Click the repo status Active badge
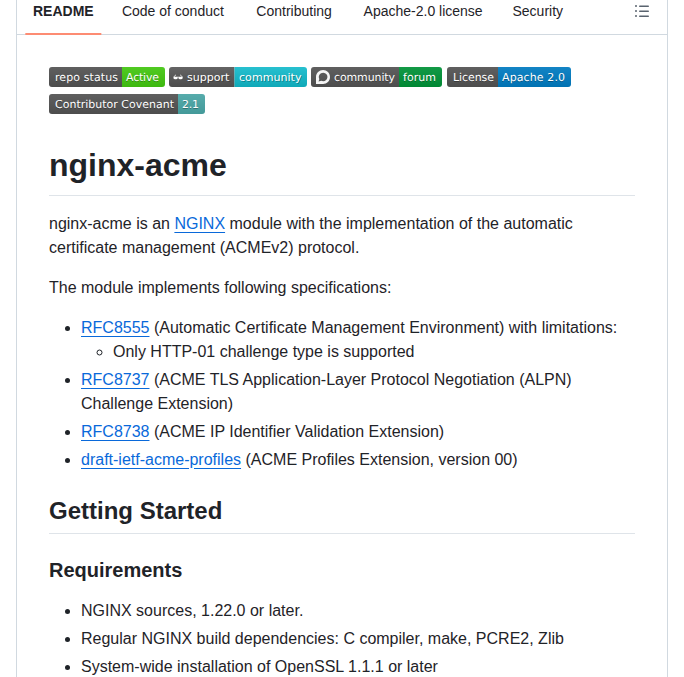This screenshot has height=677, width=684. (x=107, y=77)
